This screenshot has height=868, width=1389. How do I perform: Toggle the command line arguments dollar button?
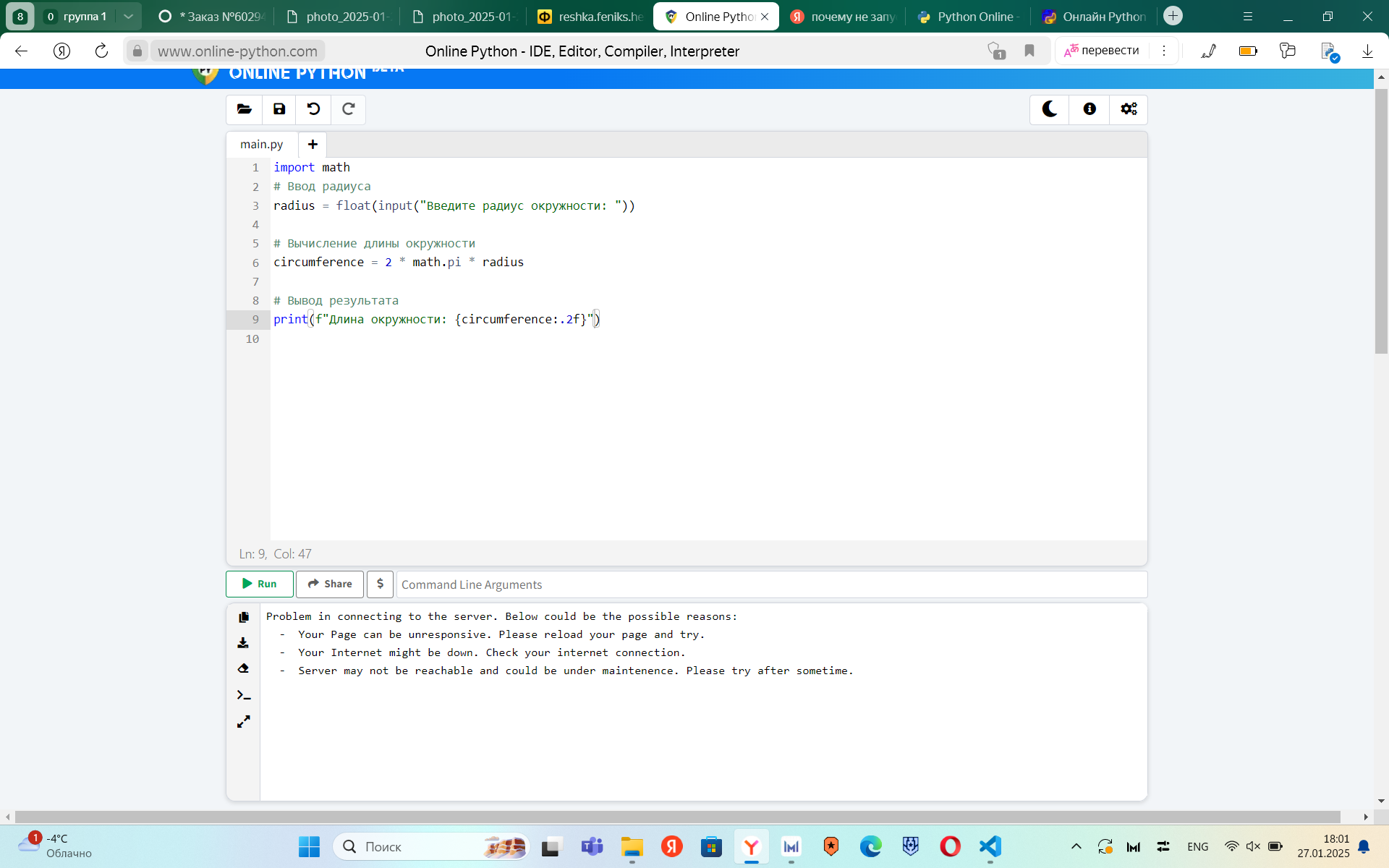pos(380,584)
